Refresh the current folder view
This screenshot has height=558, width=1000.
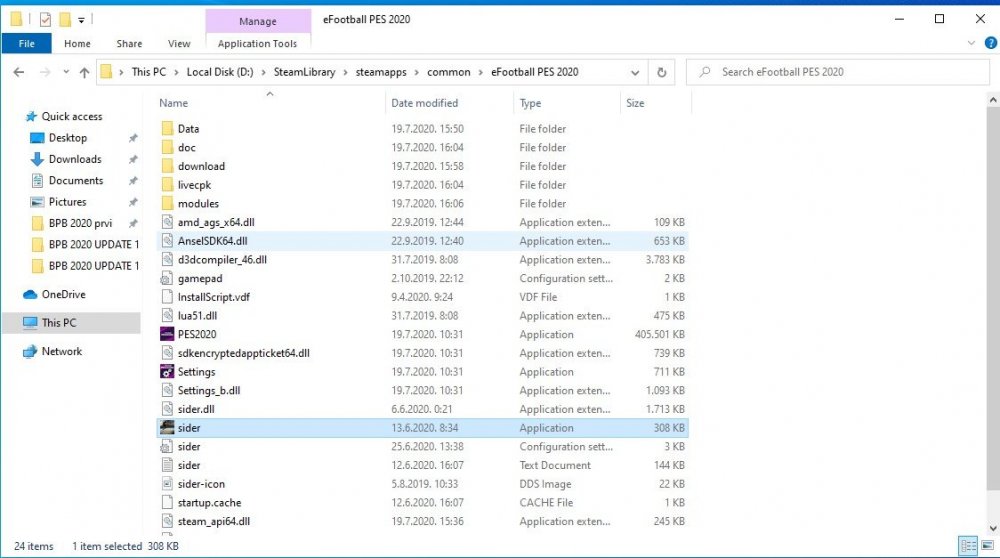pos(661,73)
